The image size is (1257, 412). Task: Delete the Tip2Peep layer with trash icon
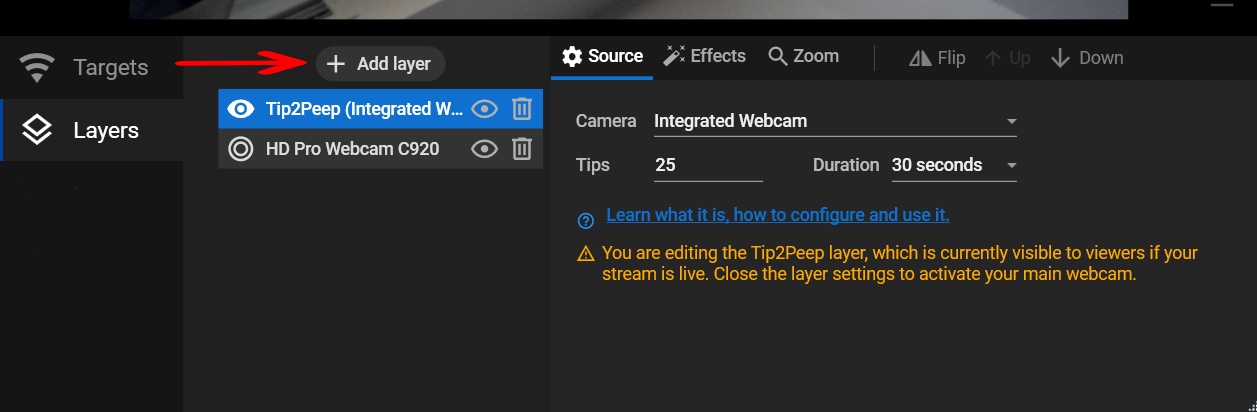point(522,109)
